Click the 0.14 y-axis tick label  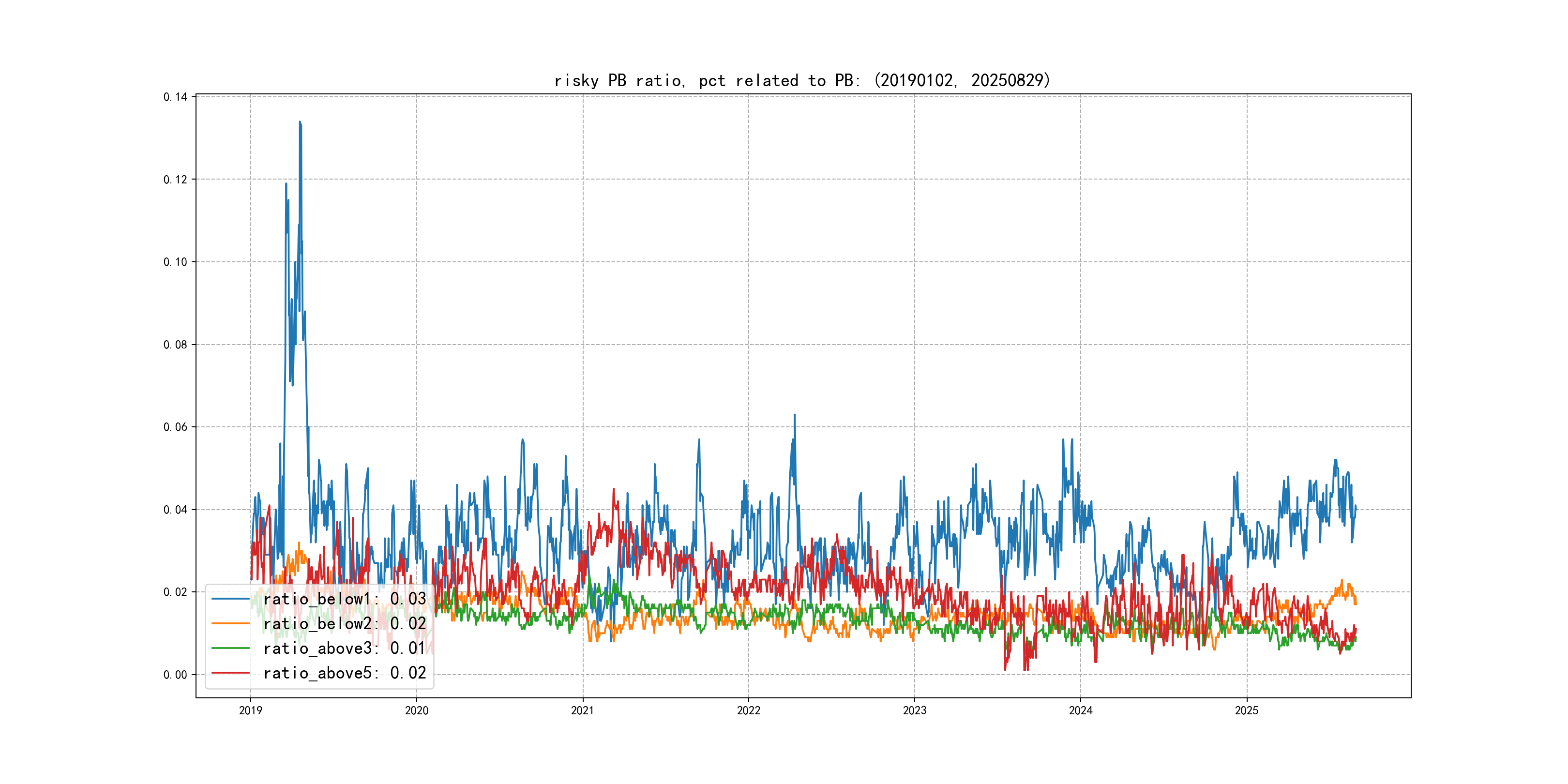point(175,97)
